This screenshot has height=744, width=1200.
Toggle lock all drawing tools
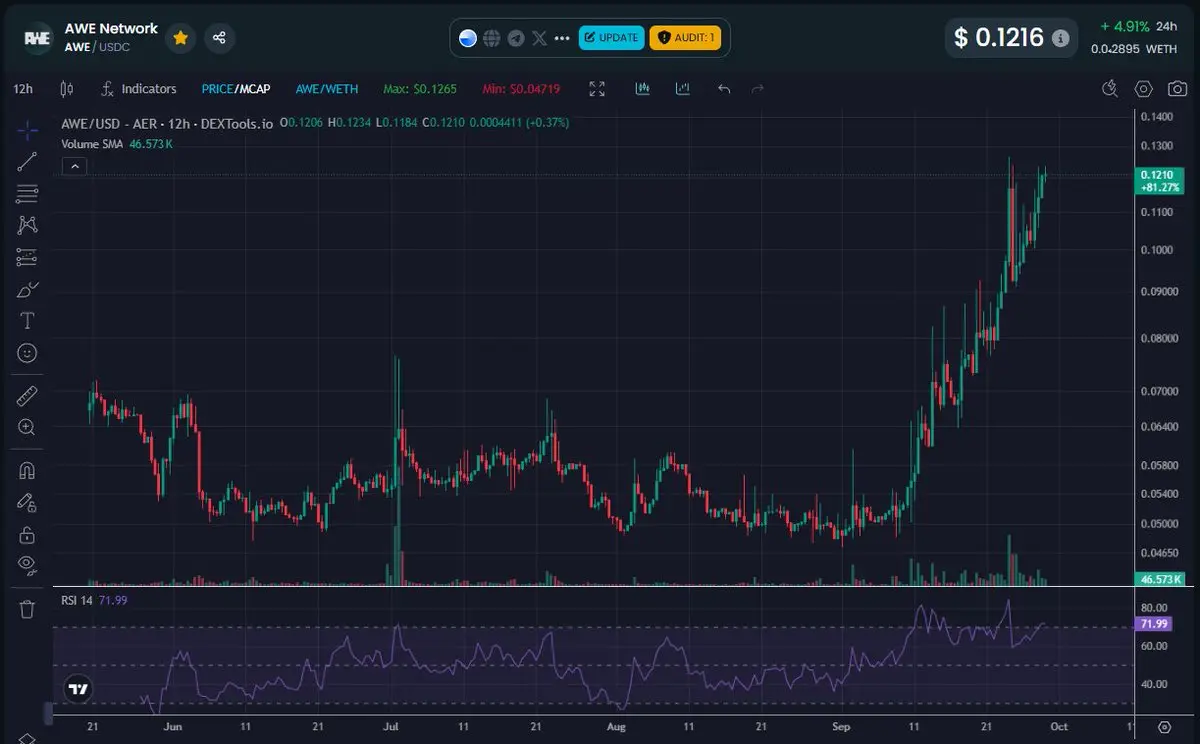coord(27,534)
